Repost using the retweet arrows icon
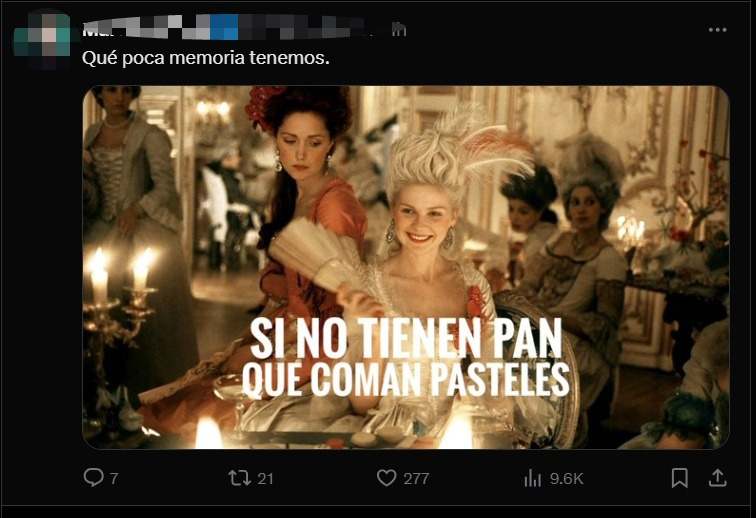 [x=240, y=478]
